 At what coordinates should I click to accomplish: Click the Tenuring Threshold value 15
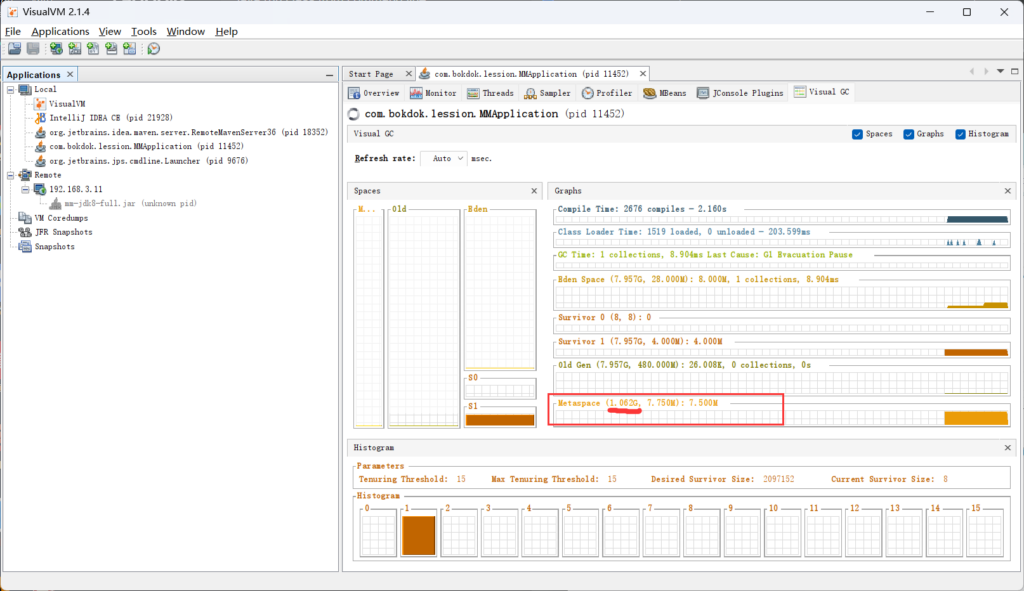[461, 479]
